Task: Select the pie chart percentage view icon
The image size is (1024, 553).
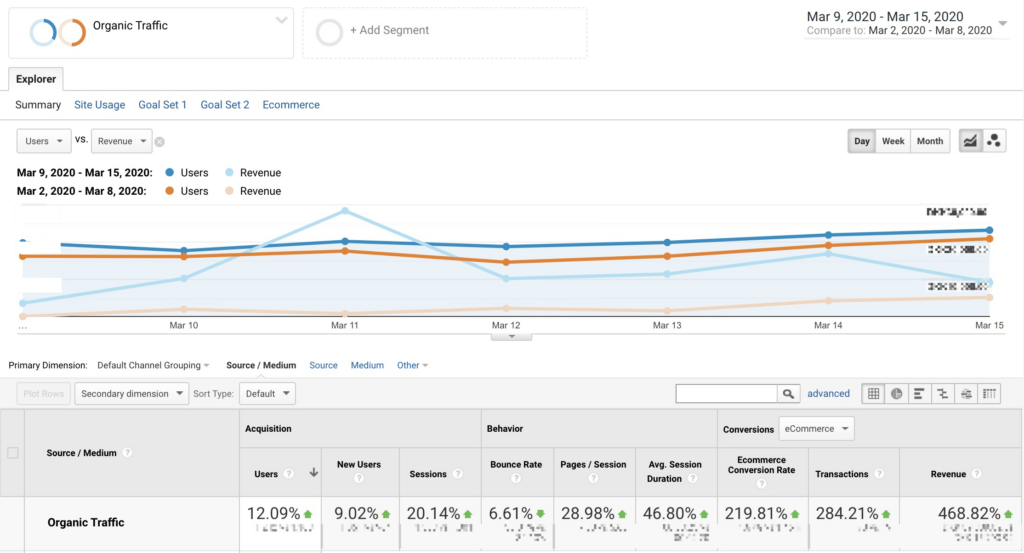Action: (x=897, y=394)
